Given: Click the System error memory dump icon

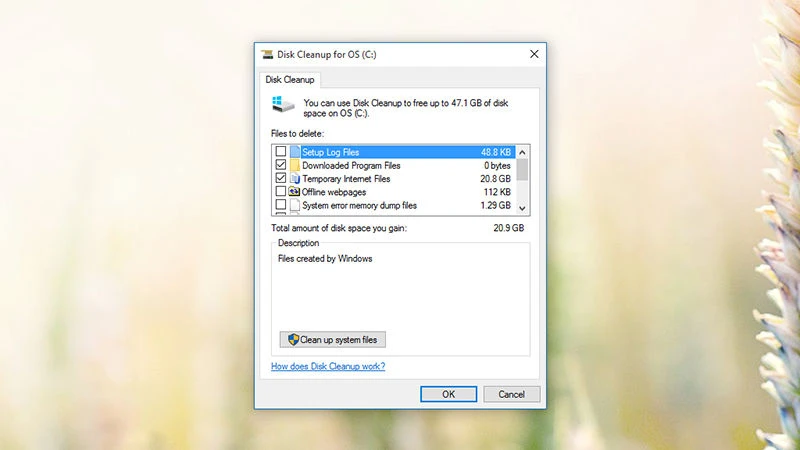Looking at the screenshot, I should pos(295,205).
